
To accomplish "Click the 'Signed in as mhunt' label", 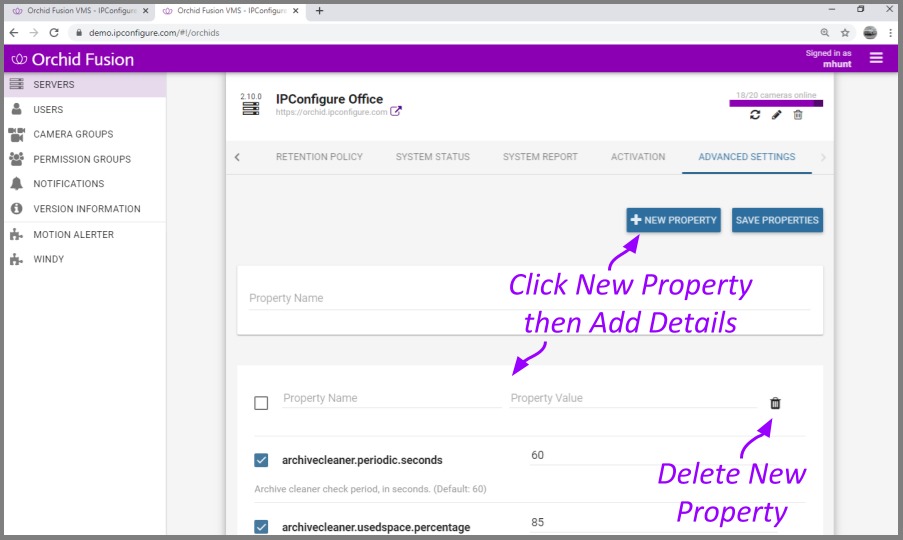I will click(828, 58).
